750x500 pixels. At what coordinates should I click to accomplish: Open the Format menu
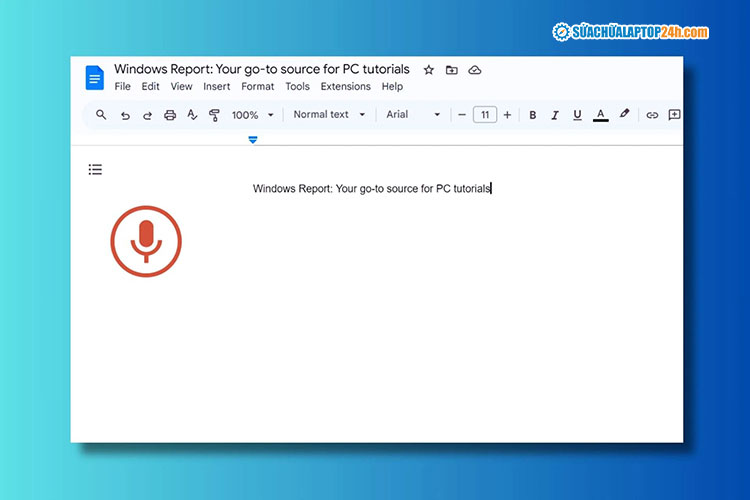[257, 87]
